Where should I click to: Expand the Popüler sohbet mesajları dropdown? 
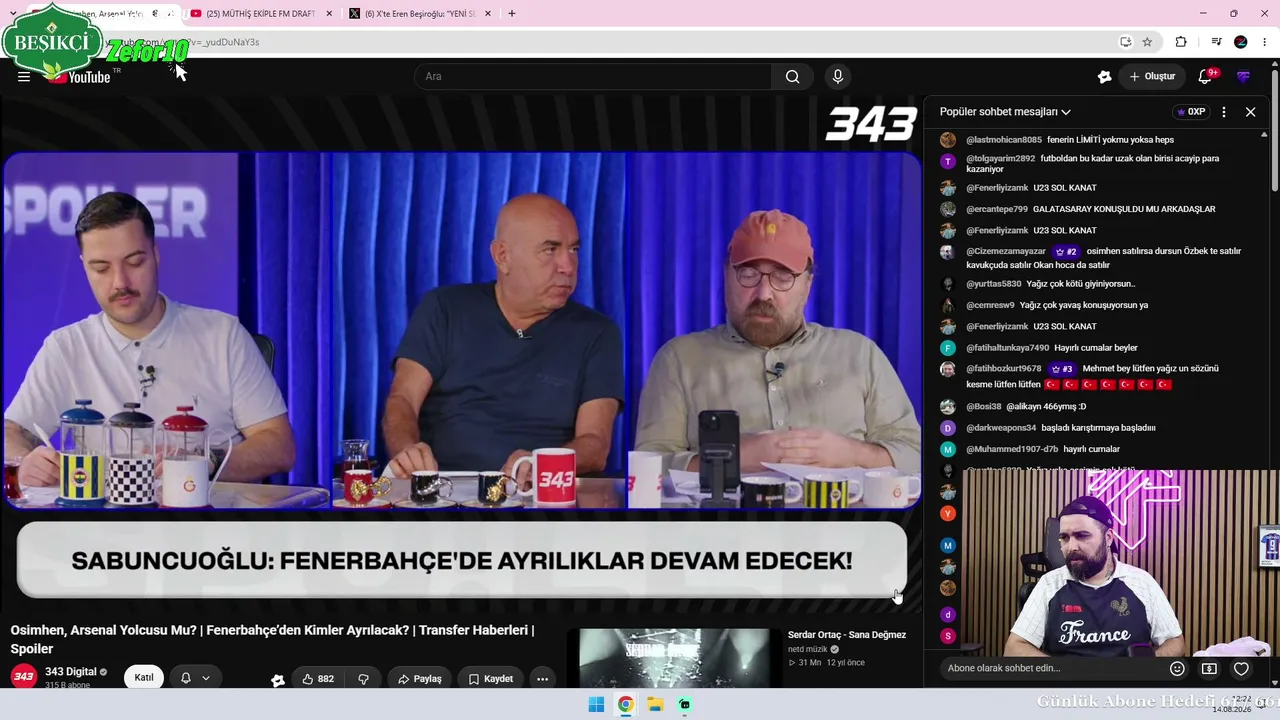pyautogui.click(x=1005, y=112)
